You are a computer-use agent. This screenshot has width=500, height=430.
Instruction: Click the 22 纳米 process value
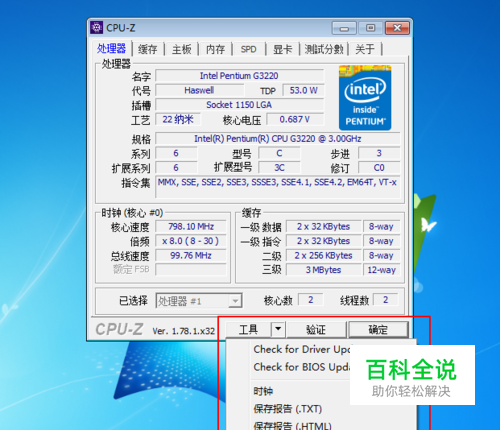[x=178, y=119]
